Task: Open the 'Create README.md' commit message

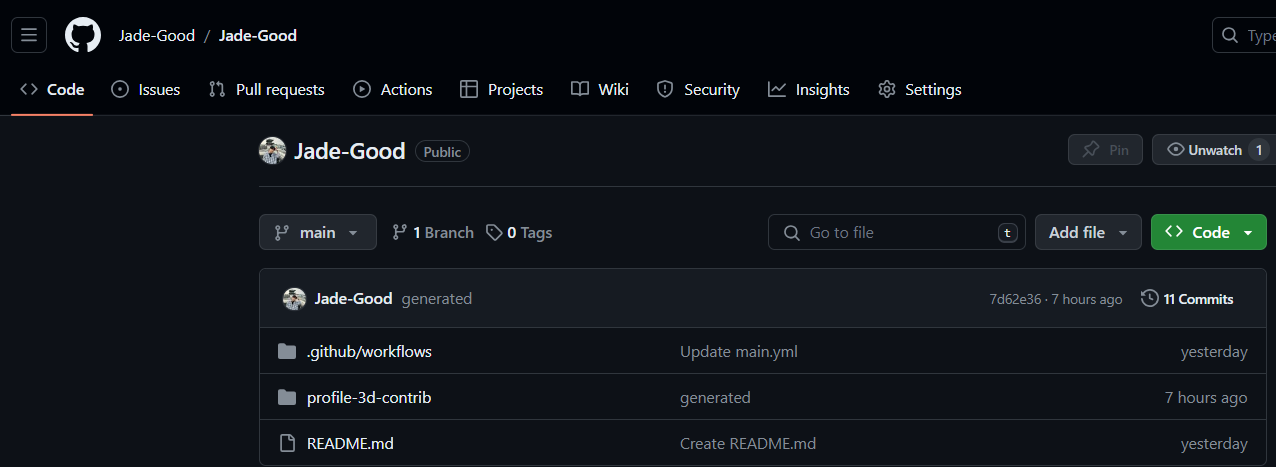Action: [748, 443]
